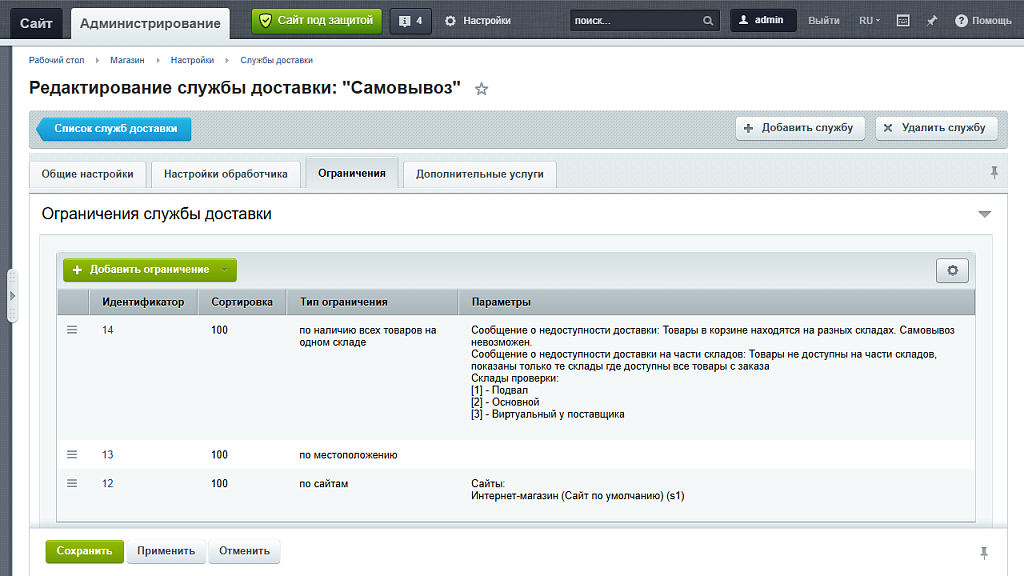
Task: Open the Дополнительные услуги tab
Action: pyautogui.click(x=479, y=174)
